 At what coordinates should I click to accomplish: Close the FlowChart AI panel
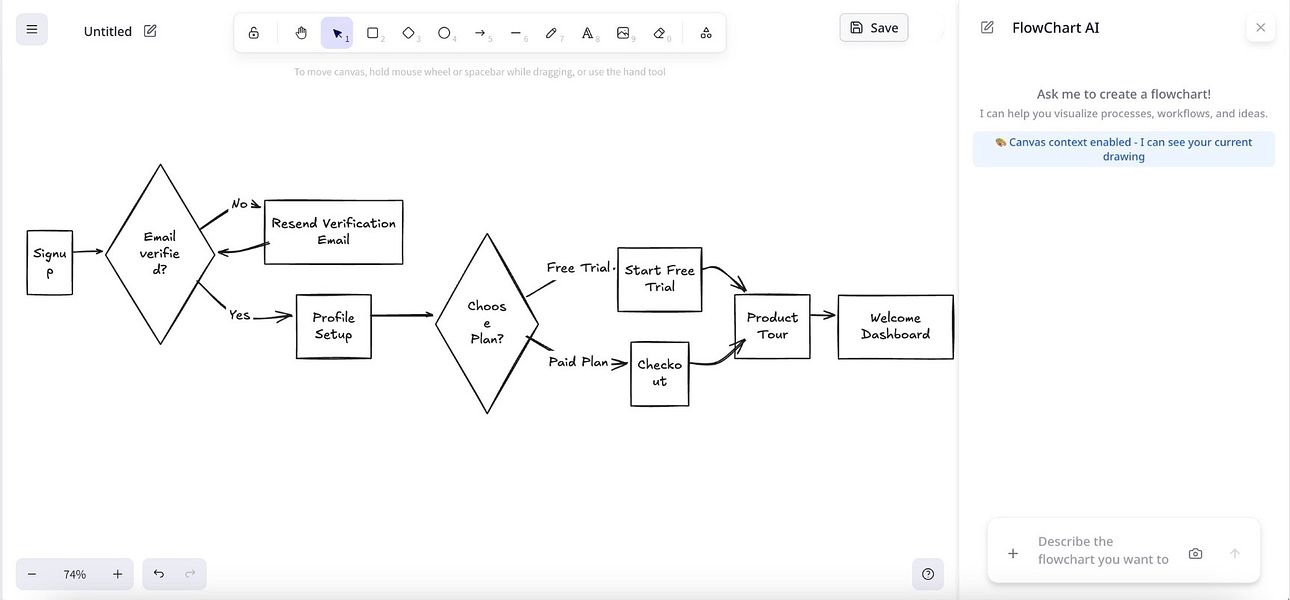(x=1260, y=27)
